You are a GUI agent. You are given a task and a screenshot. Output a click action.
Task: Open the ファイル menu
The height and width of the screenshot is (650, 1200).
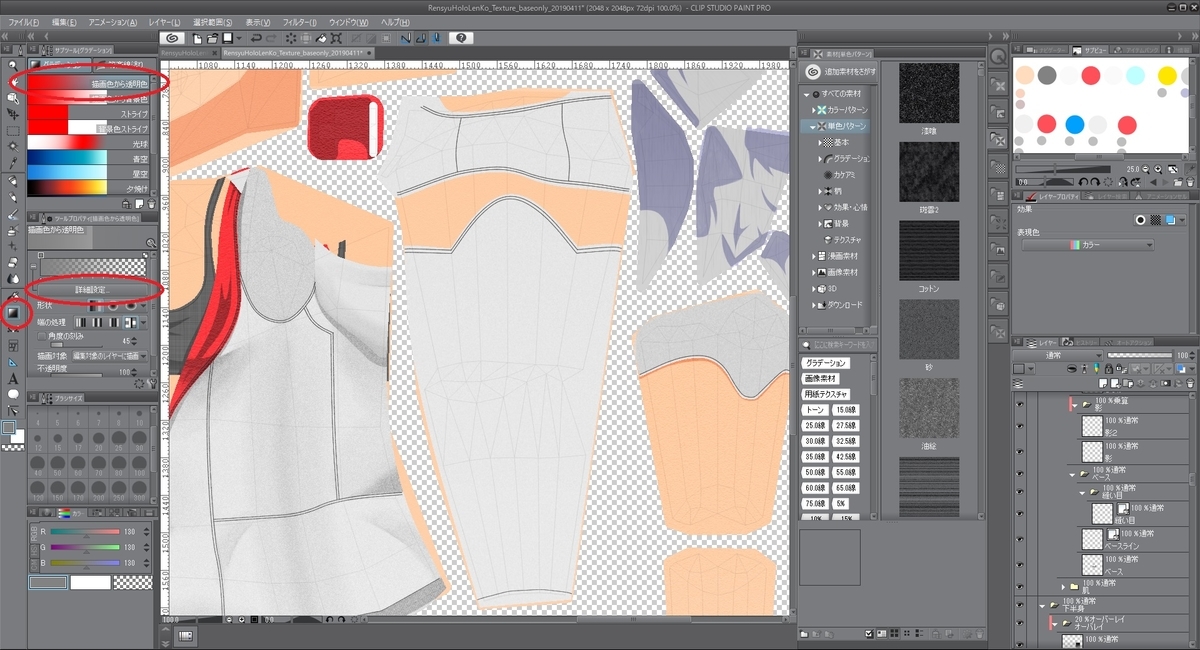pos(24,22)
